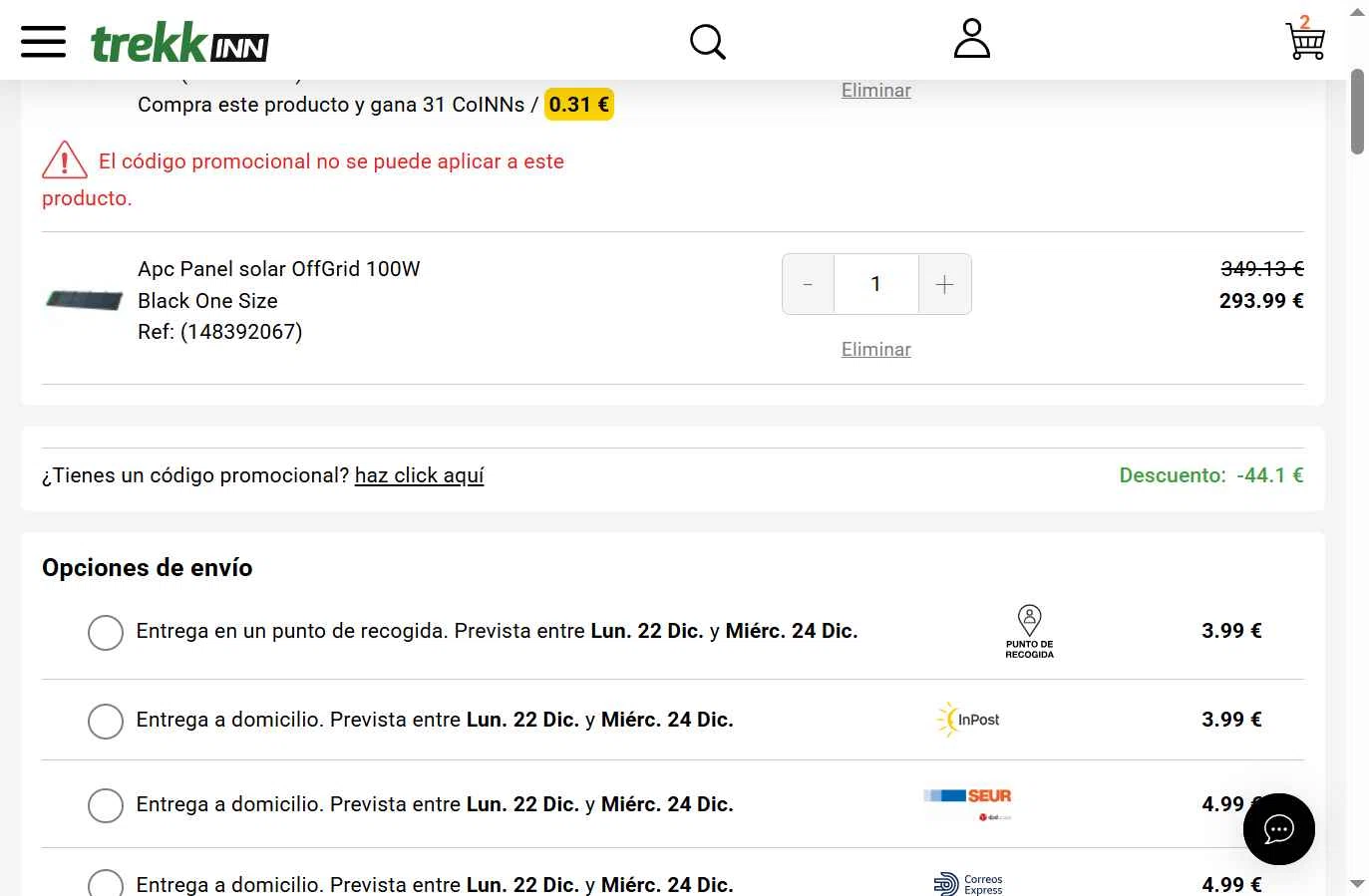View the shopping cart icon
Viewport: 1369px width, 896px height.
1305,40
